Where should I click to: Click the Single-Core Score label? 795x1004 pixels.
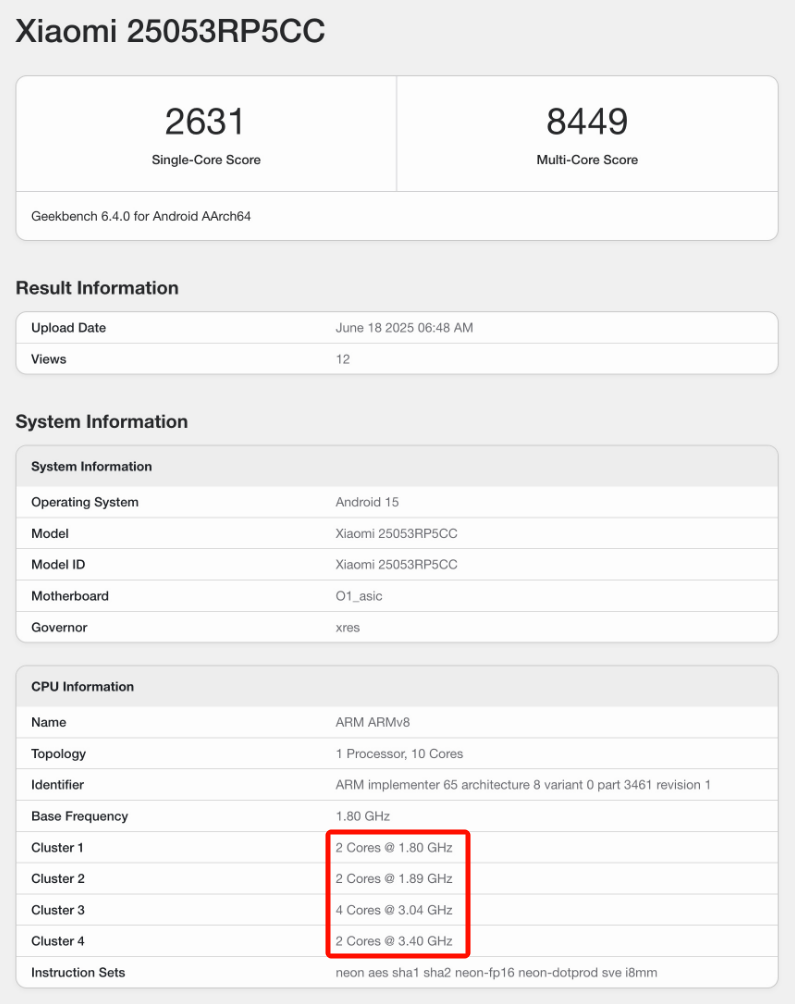[x=206, y=160]
